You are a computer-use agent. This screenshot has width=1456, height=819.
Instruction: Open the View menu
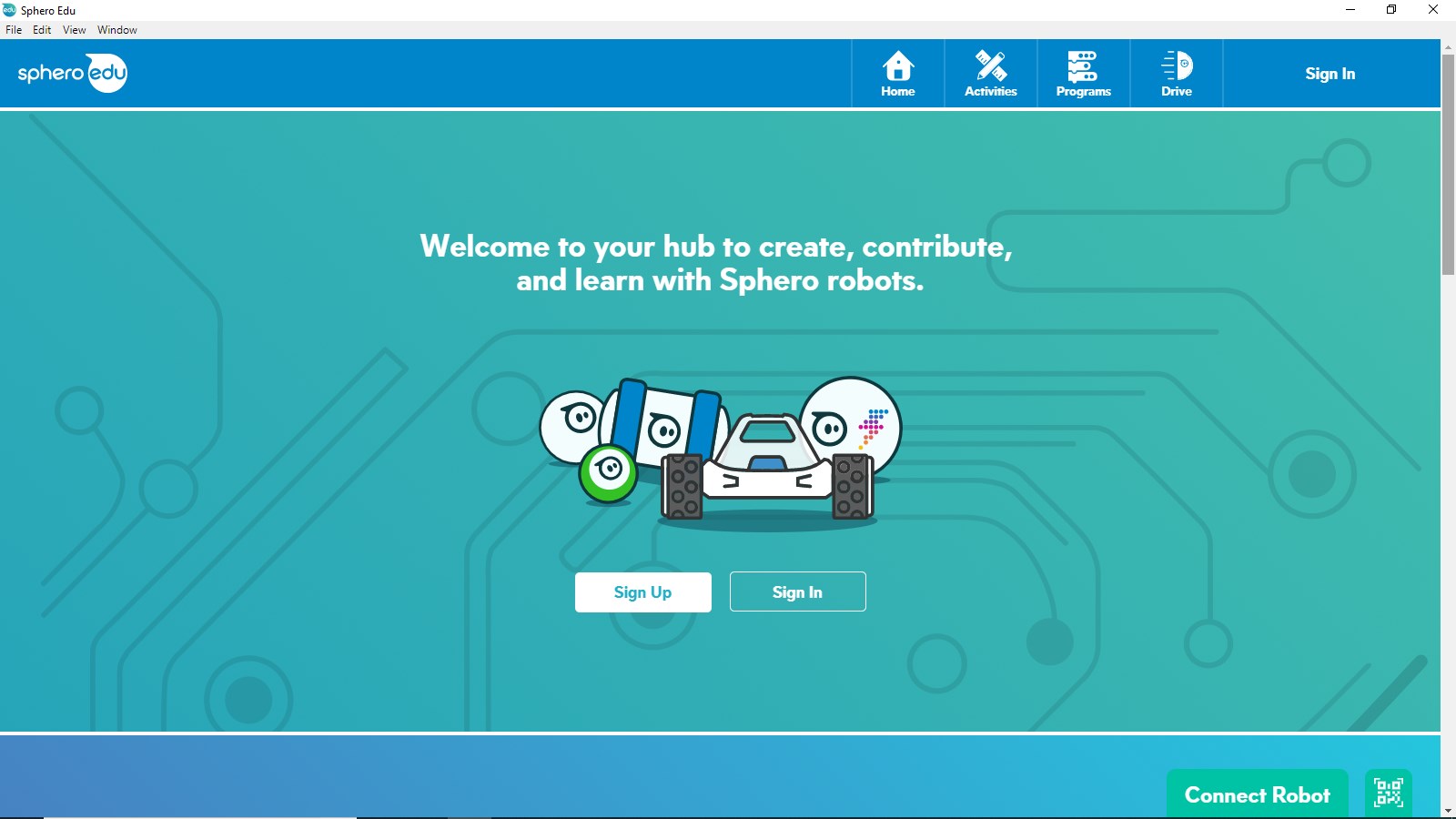coord(75,30)
